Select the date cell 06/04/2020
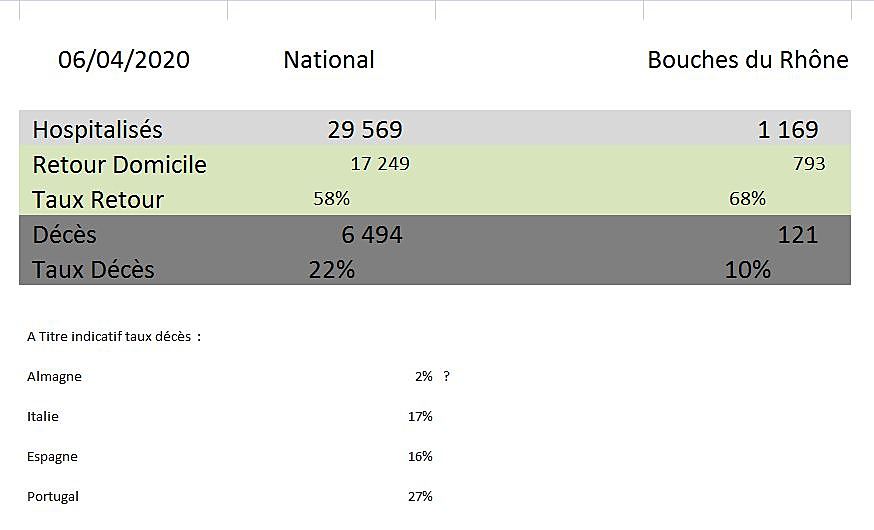Viewport: 874px width, 530px height. pos(124,60)
